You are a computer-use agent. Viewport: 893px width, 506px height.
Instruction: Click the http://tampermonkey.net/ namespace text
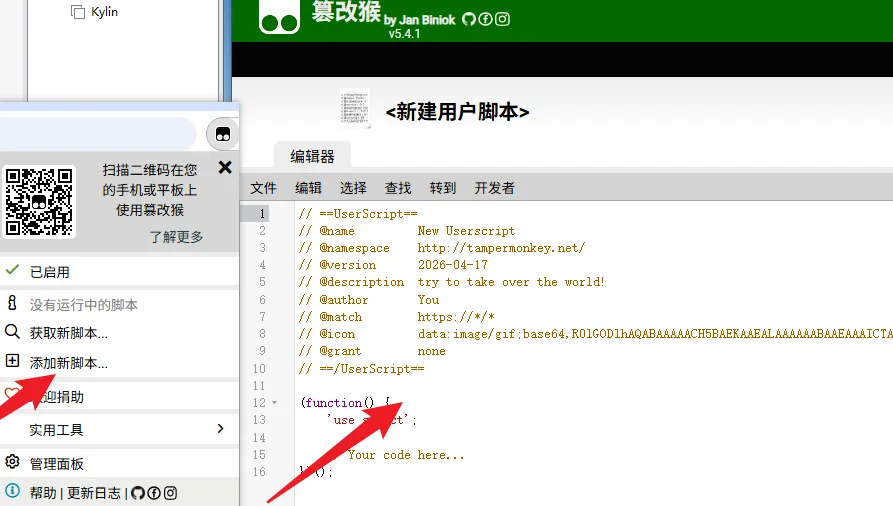tap(501, 248)
